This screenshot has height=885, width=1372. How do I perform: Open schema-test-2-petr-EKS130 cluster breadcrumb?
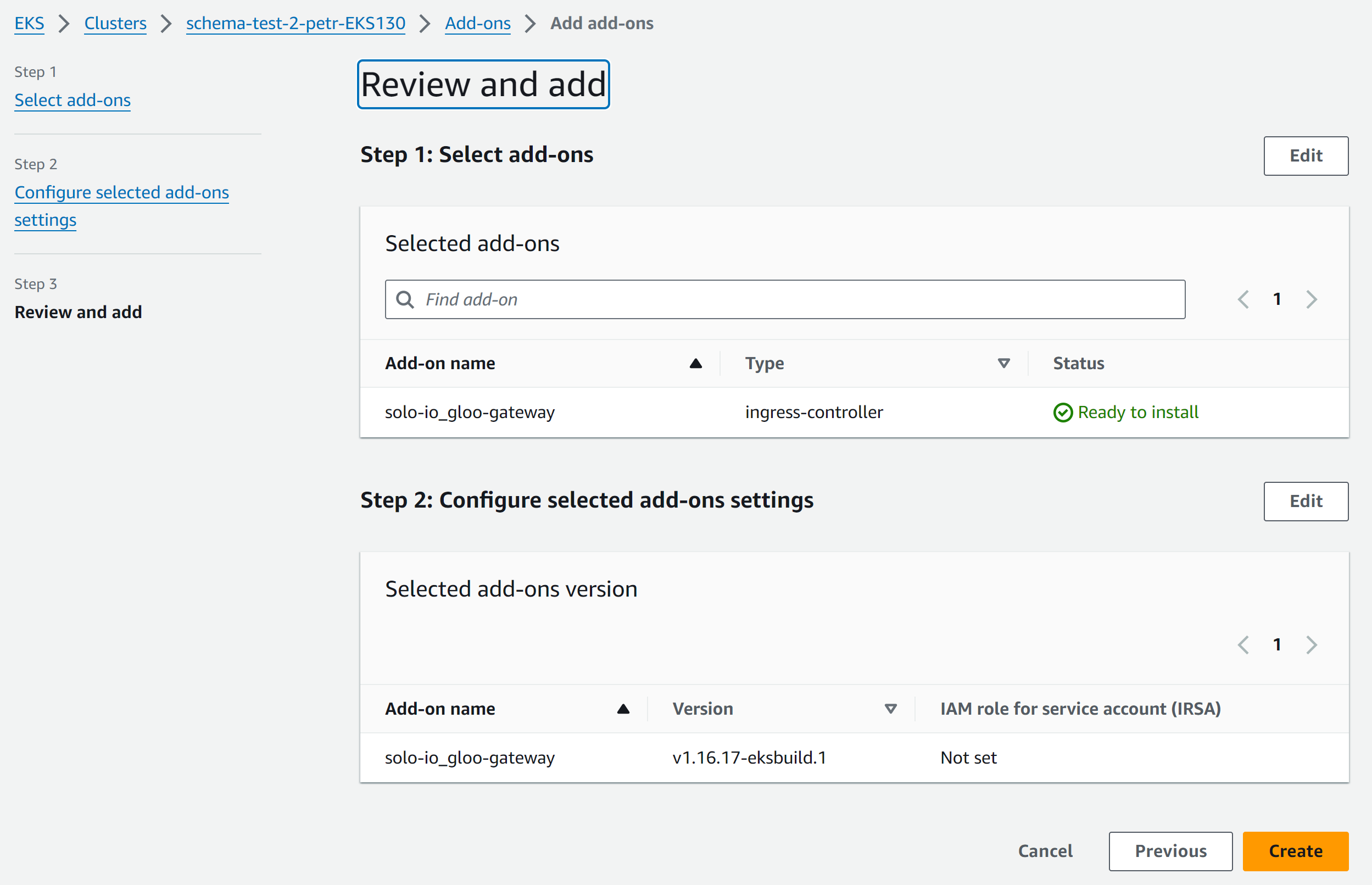[x=295, y=23]
